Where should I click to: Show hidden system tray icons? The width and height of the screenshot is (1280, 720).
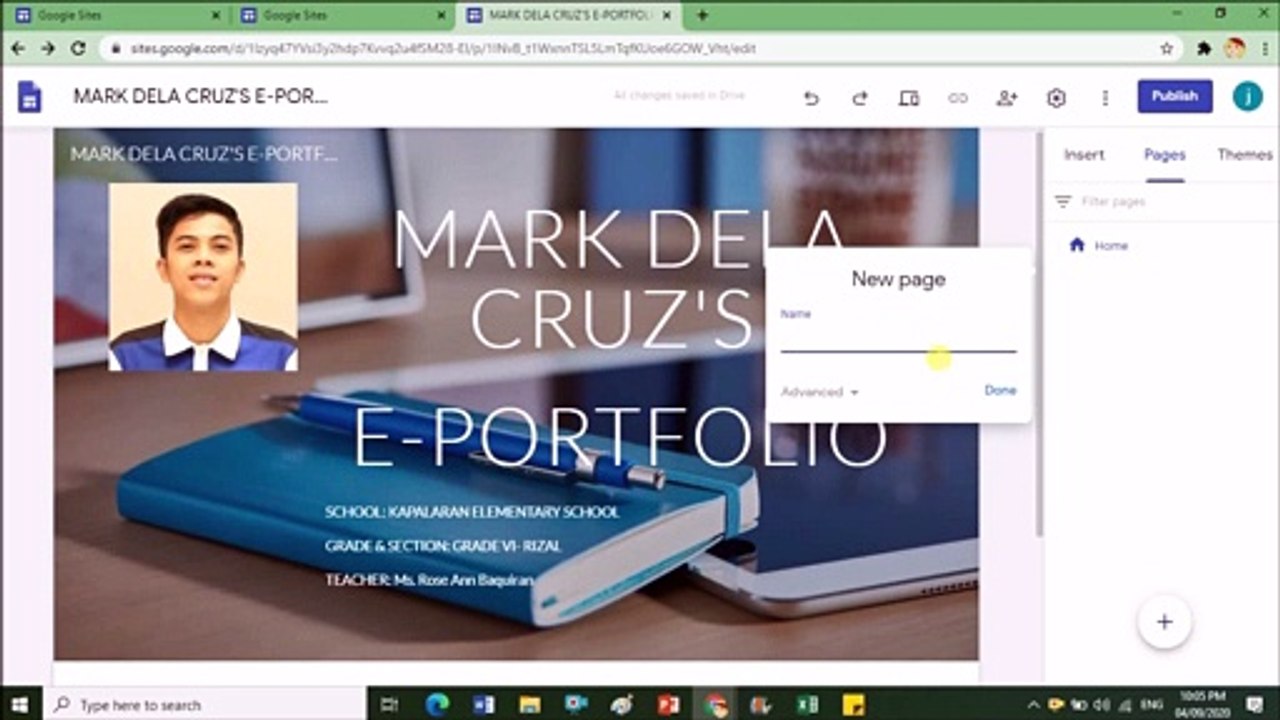pyautogui.click(x=1034, y=705)
